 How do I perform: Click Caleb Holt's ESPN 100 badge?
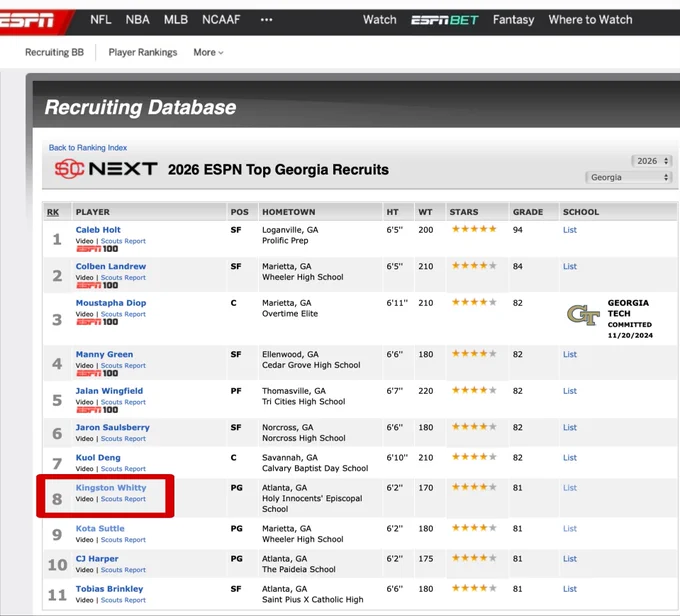97,249
